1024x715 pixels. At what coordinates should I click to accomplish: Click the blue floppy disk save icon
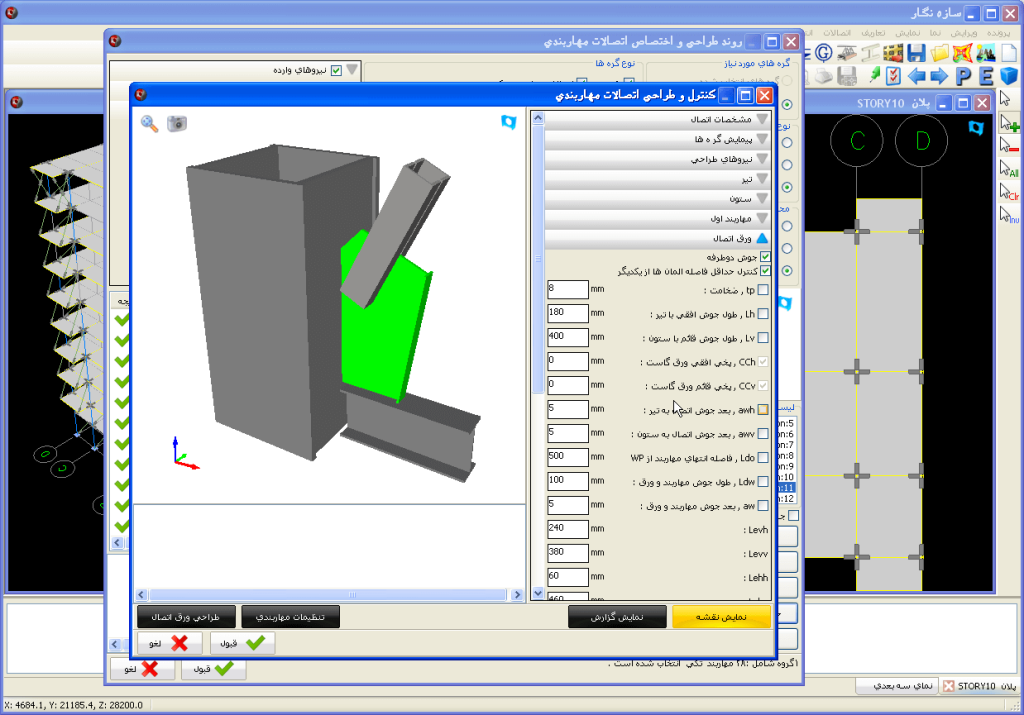pyautogui.click(x=915, y=53)
